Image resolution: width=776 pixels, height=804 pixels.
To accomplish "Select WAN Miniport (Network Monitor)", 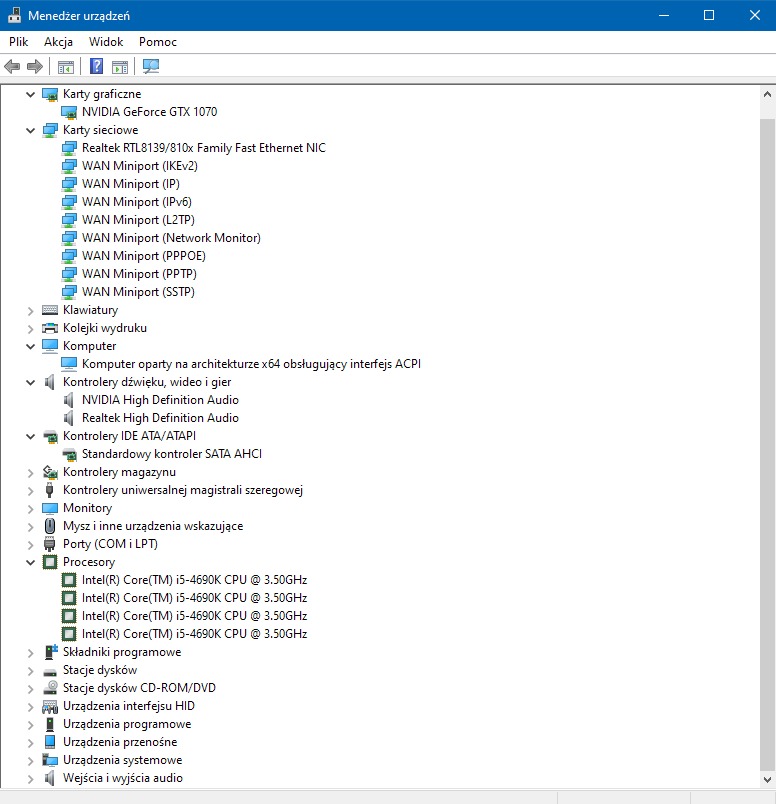I will [x=171, y=238].
